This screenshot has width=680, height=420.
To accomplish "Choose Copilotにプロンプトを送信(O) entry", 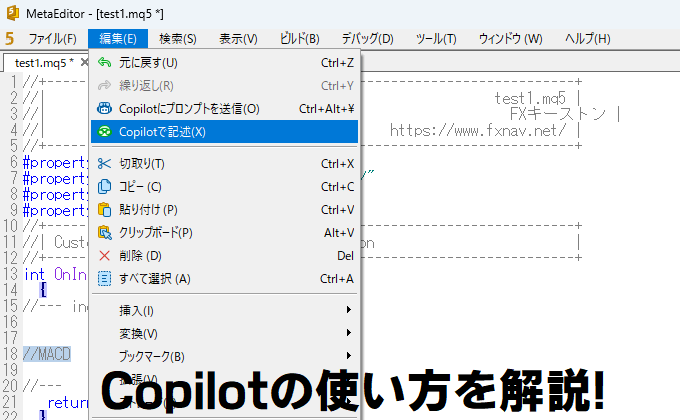I will tap(225, 108).
